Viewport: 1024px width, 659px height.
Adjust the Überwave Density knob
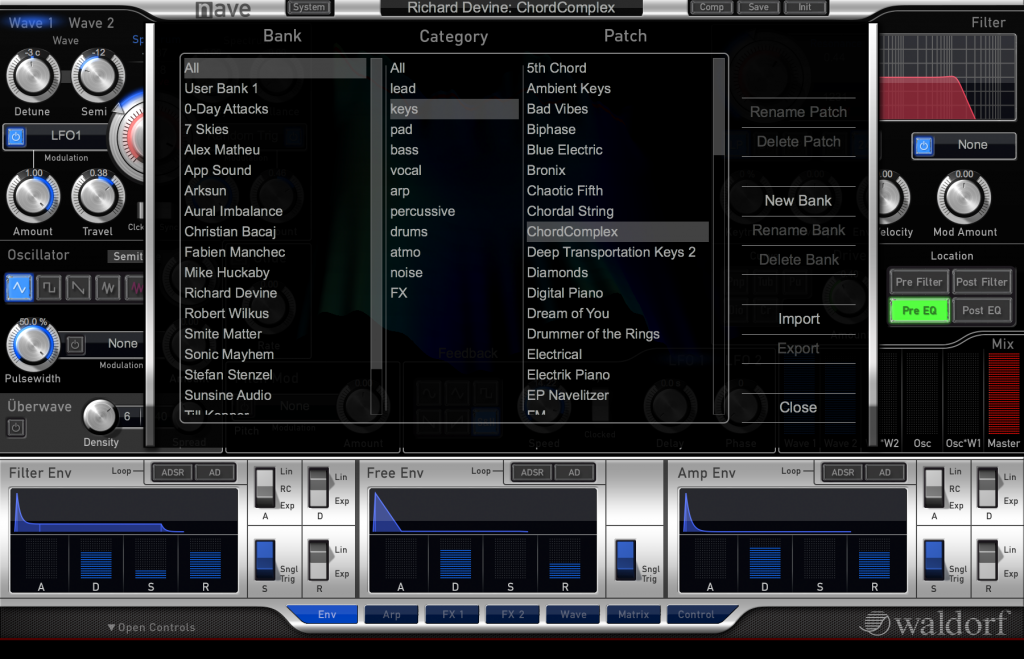[x=99, y=416]
